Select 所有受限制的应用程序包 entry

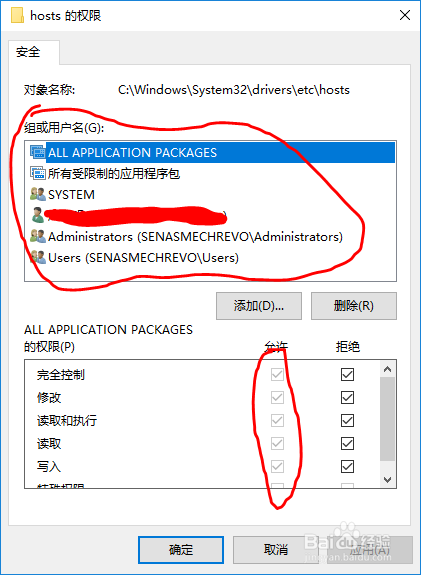click(212, 173)
